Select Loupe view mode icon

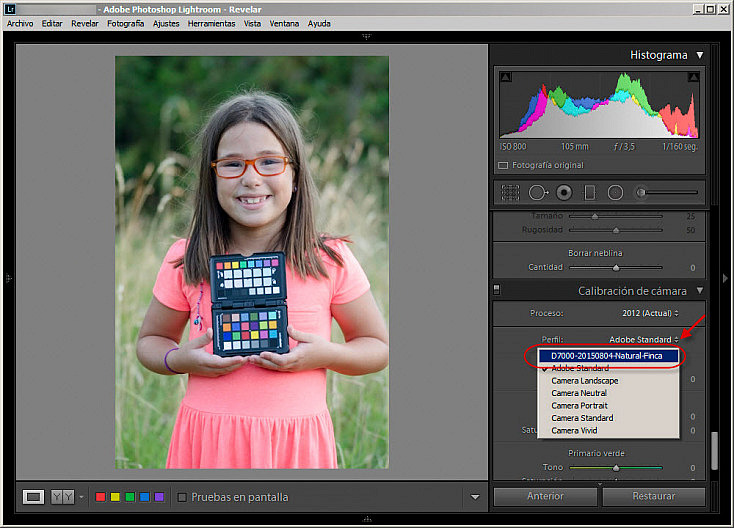click(x=33, y=497)
